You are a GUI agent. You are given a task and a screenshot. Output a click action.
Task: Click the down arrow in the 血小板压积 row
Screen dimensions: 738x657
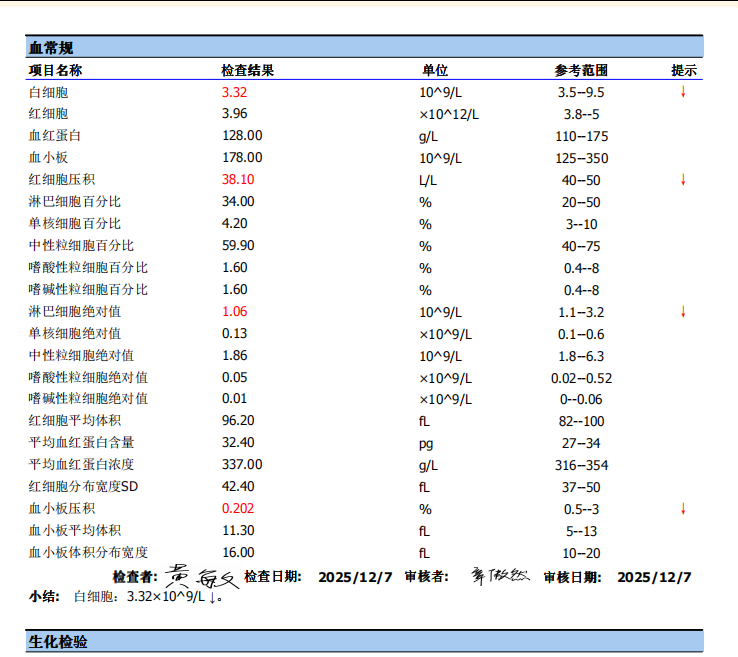[683, 509]
